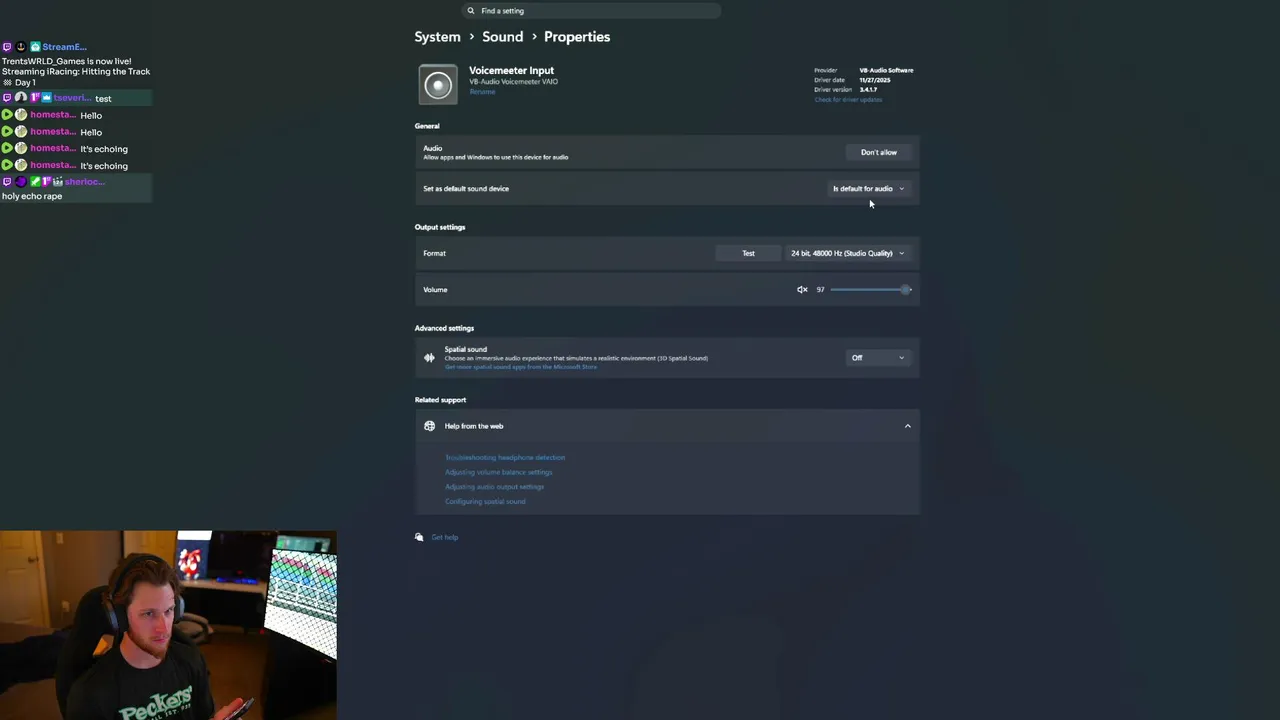Click the search magnifier icon
Viewport: 1280px width, 720px height.
[471, 10]
